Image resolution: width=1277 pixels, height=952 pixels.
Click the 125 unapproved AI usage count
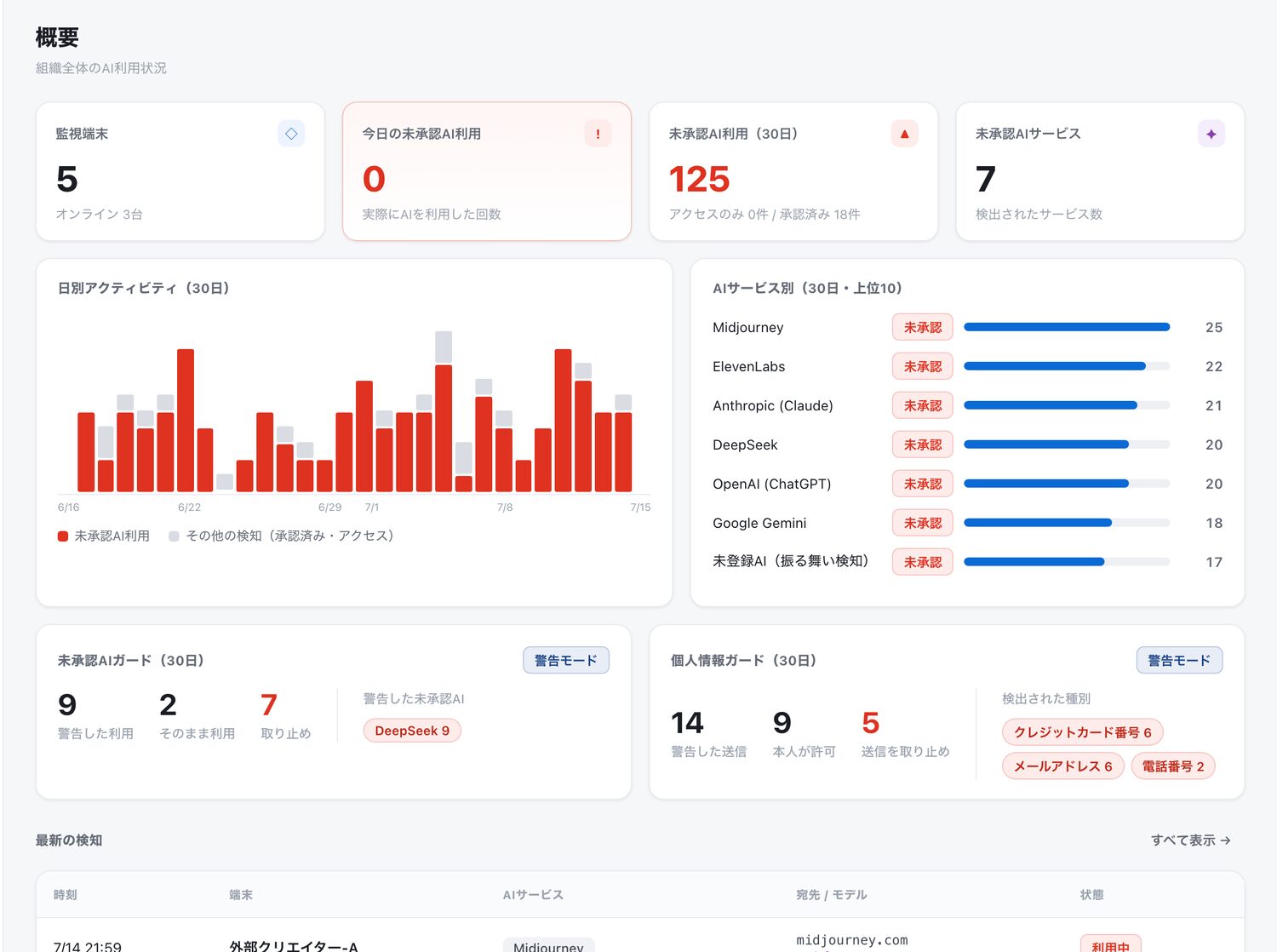[x=699, y=180]
